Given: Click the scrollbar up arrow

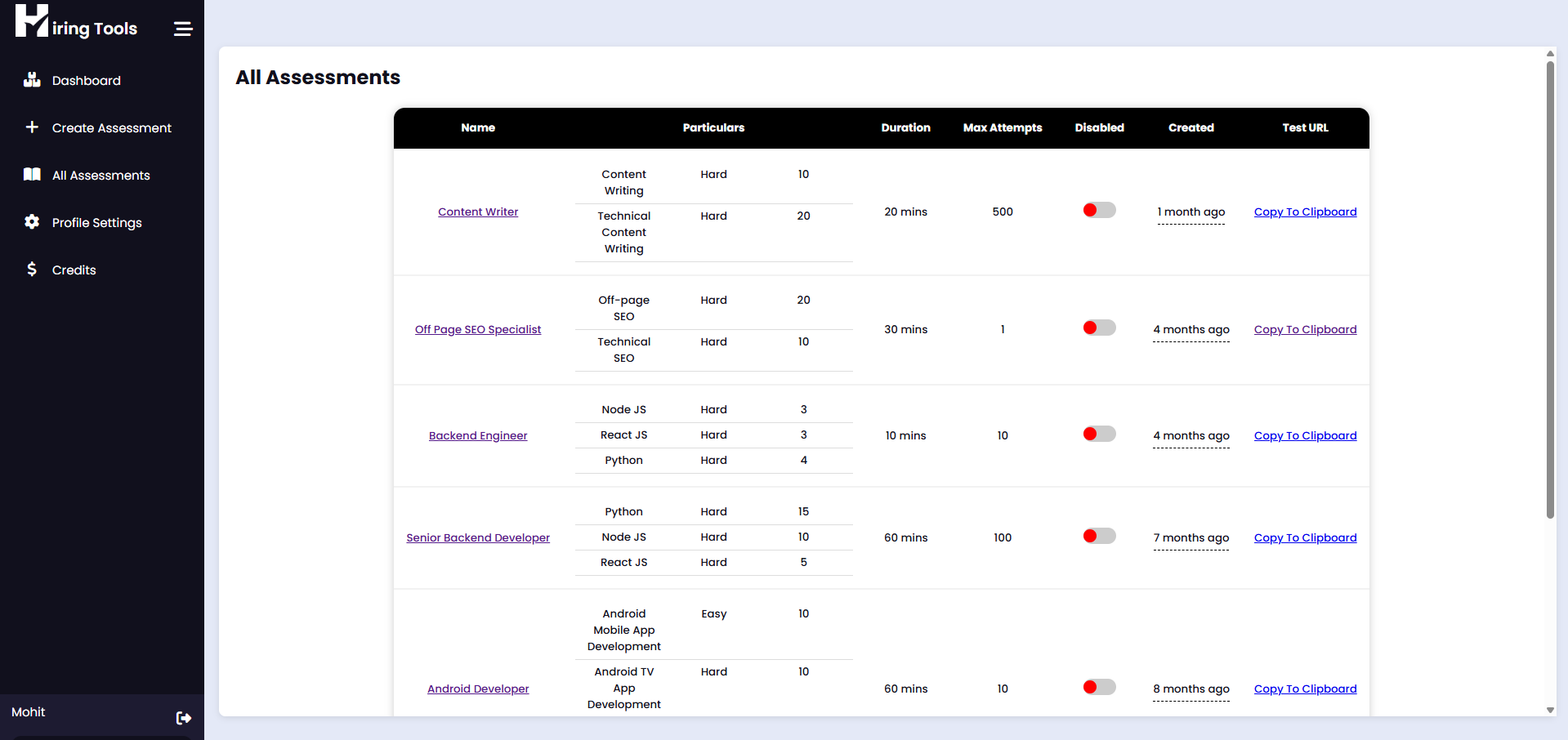Looking at the screenshot, I should (x=1550, y=54).
